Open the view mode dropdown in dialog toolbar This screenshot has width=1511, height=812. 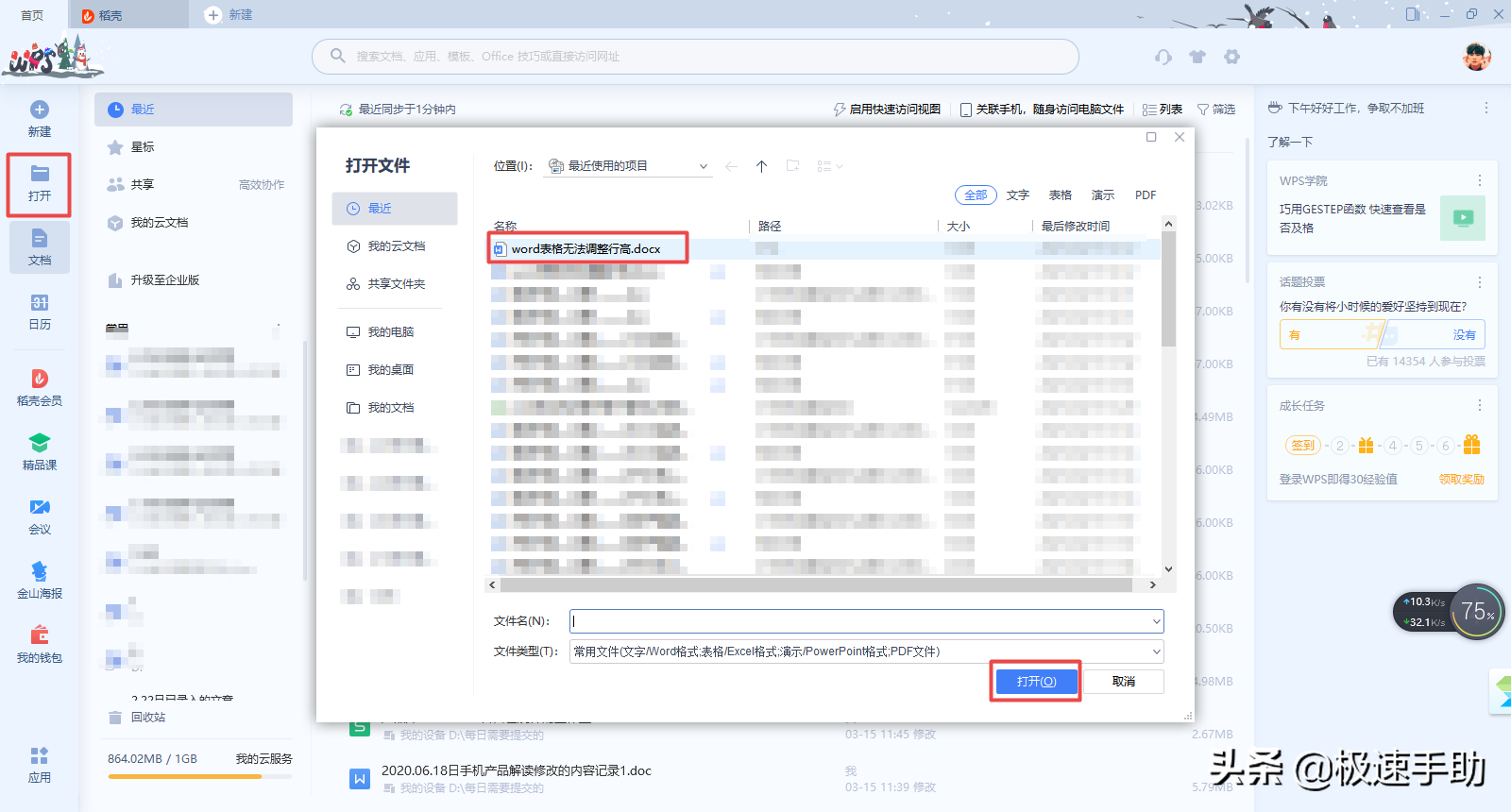click(x=829, y=166)
